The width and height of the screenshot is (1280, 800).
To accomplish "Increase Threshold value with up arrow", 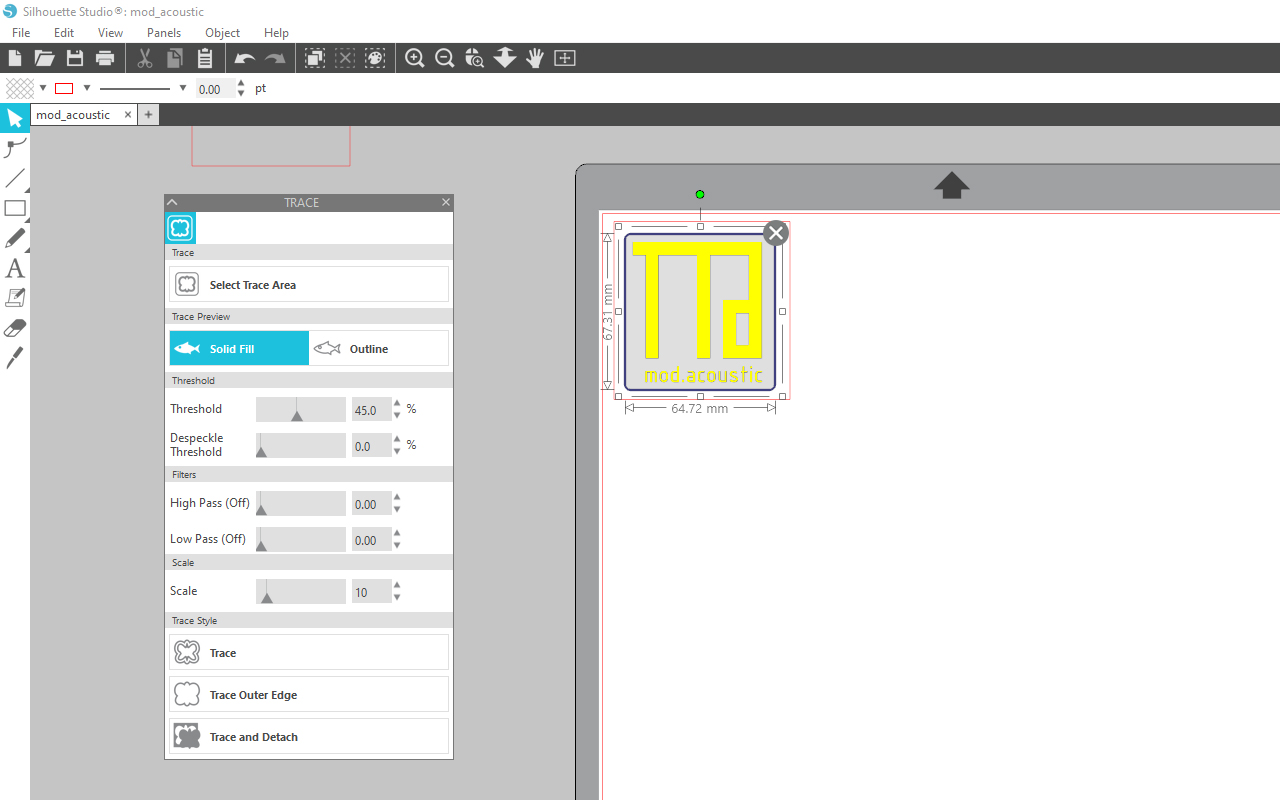I will click(398, 404).
